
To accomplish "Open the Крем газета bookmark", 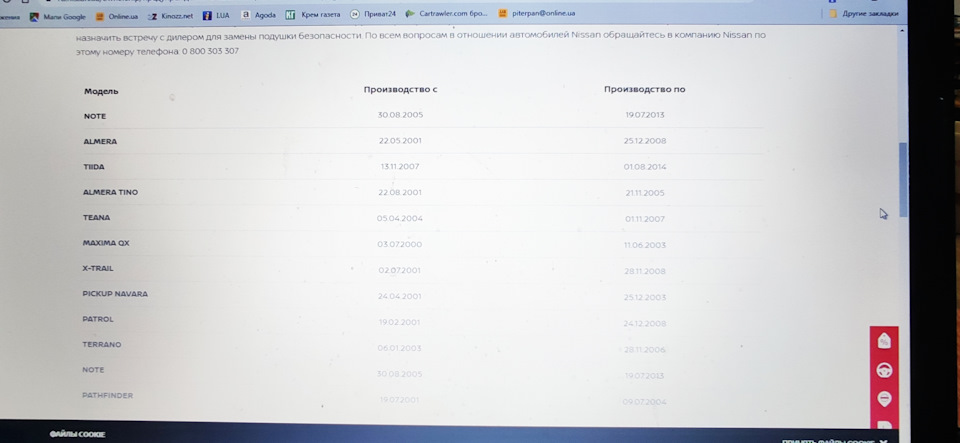I will (x=313, y=15).
